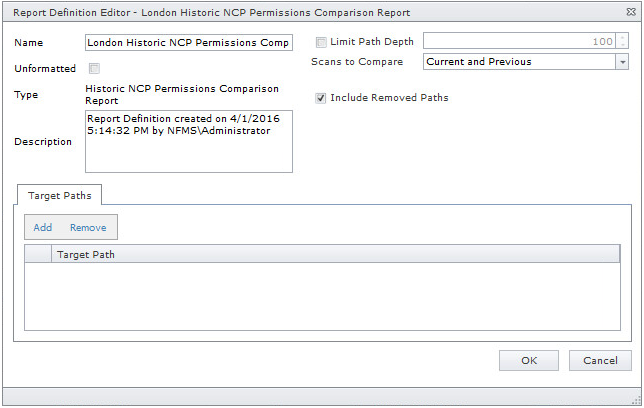Click the empty target path list area

click(x=322, y=295)
